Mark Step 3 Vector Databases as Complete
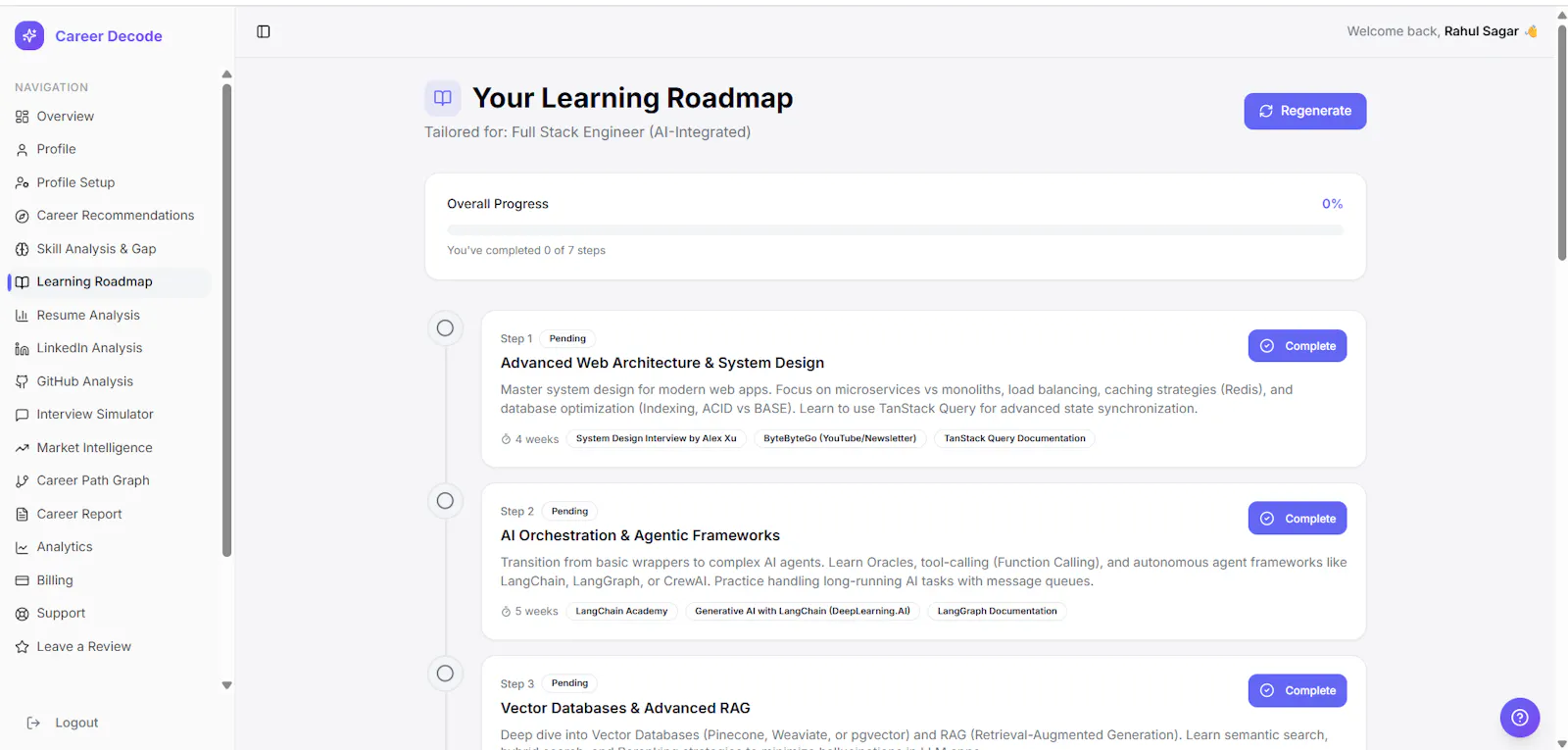 (x=1297, y=690)
